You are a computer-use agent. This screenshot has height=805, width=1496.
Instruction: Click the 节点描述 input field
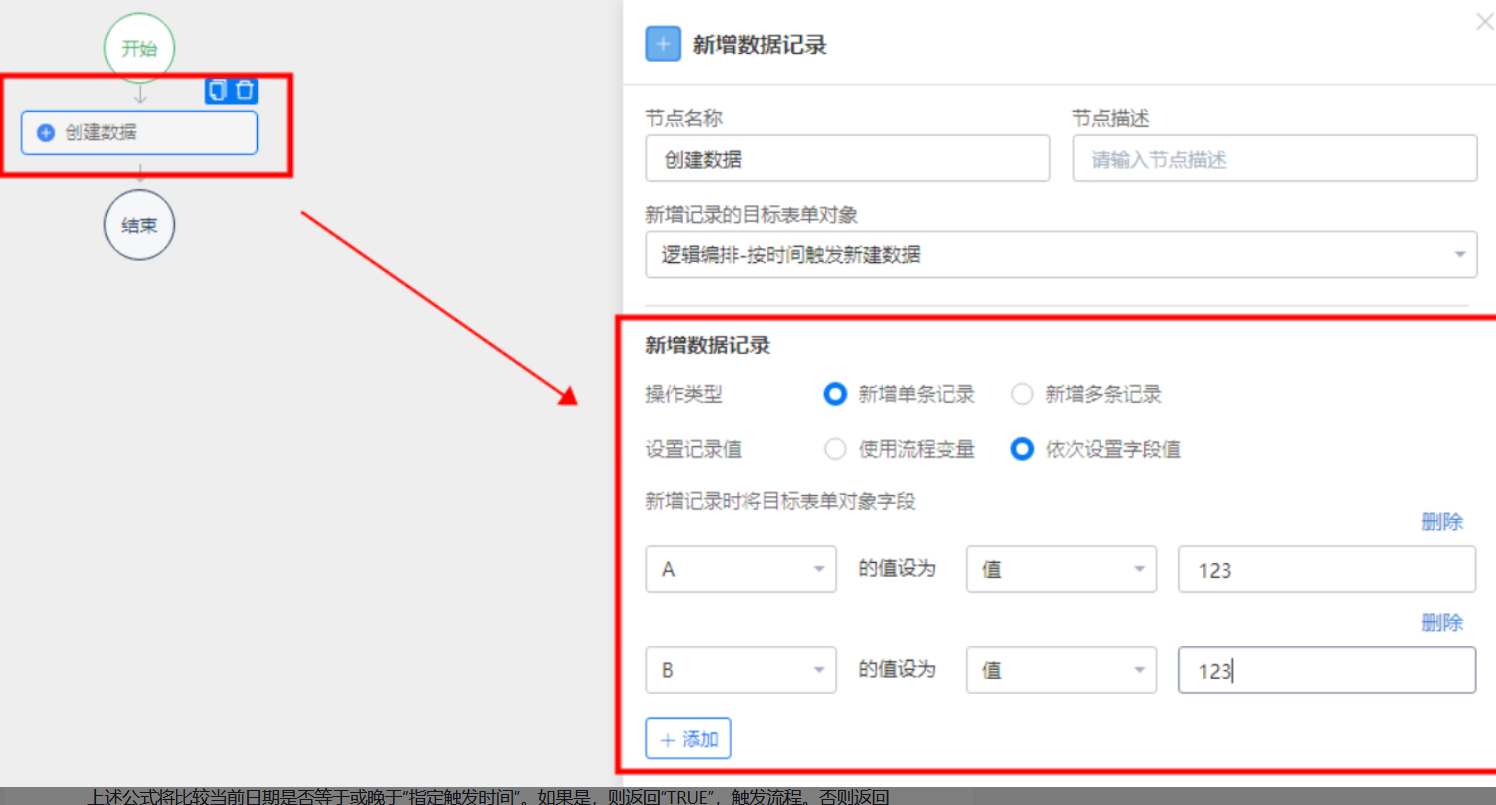click(1275, 159)
